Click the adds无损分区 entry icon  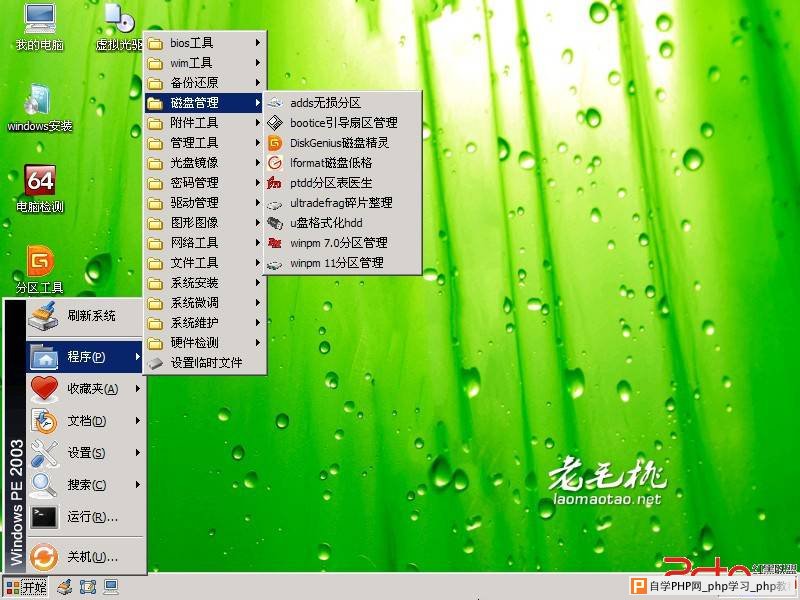275,103
